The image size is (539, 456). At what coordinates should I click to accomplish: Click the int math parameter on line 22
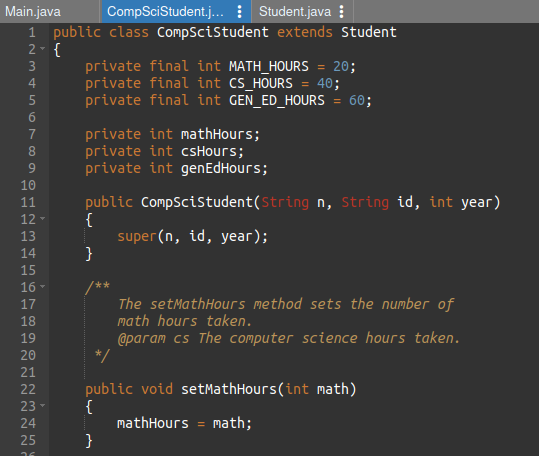317,389
